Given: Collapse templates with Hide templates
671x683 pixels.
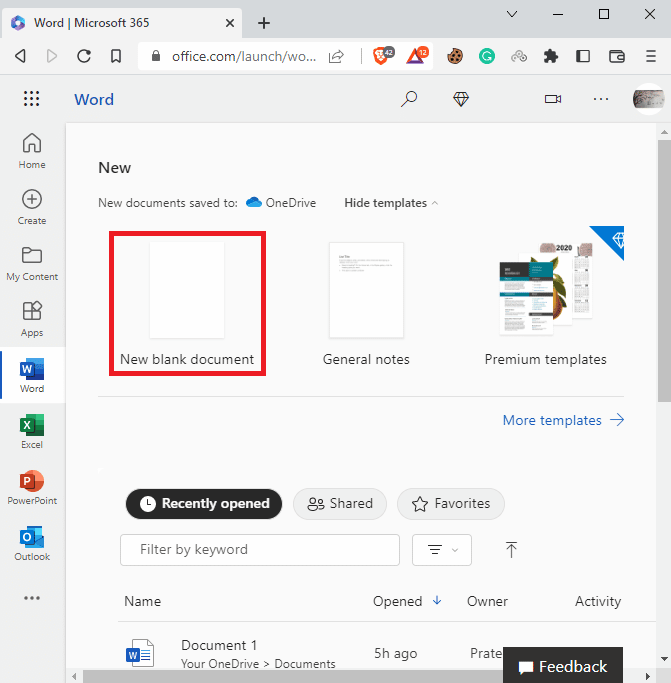Looking at the screenshot, I should [391, 203].
